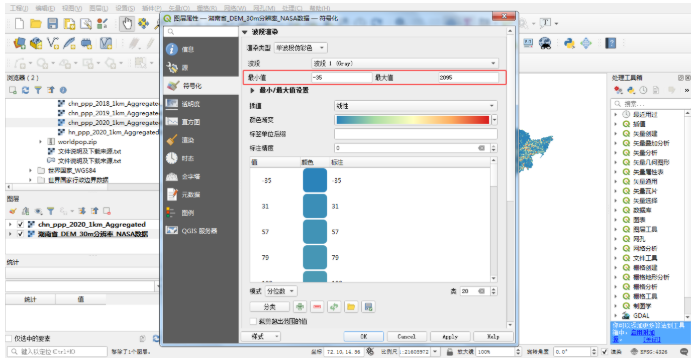
Task: Click the load color map folder icon
Action: (x=351, y=307)
